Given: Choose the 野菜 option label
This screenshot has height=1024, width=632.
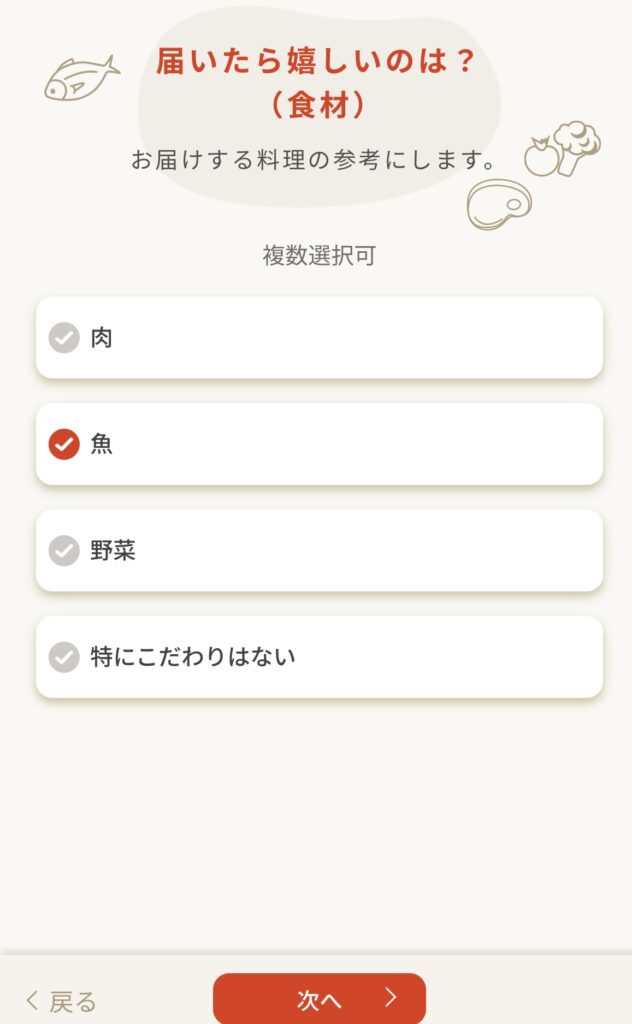Looking at the screenshot, I should pyautogui.click(x=113, y=550).
